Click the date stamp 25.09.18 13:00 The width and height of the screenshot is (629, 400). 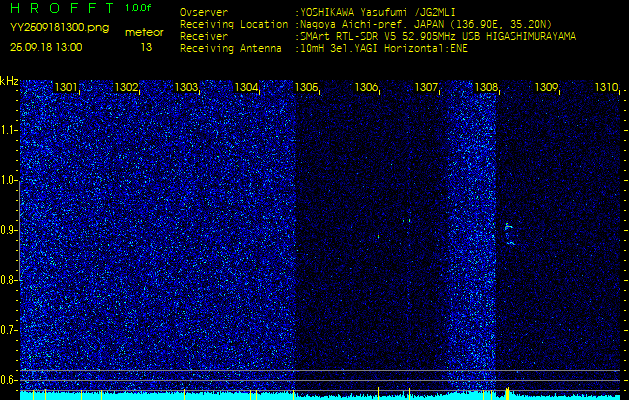[x=46, y=47]
